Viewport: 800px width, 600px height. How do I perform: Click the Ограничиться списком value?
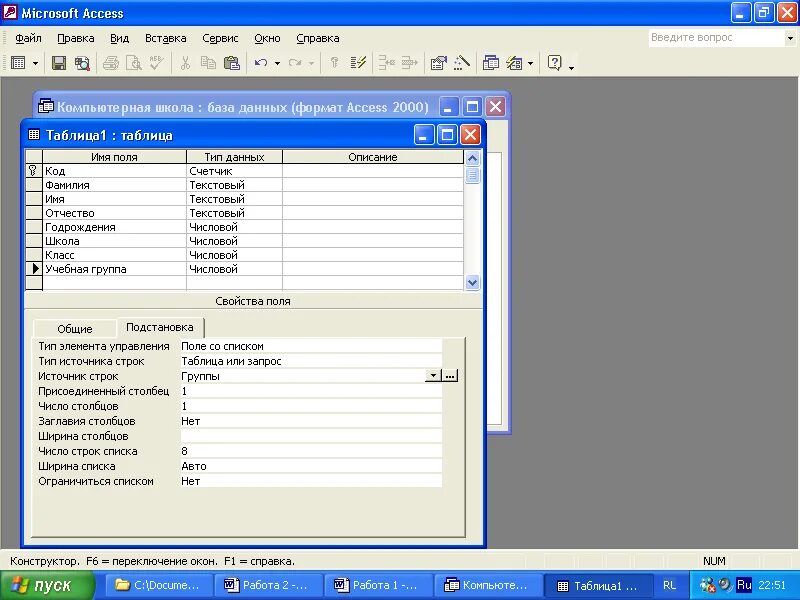tap(311, 481)
